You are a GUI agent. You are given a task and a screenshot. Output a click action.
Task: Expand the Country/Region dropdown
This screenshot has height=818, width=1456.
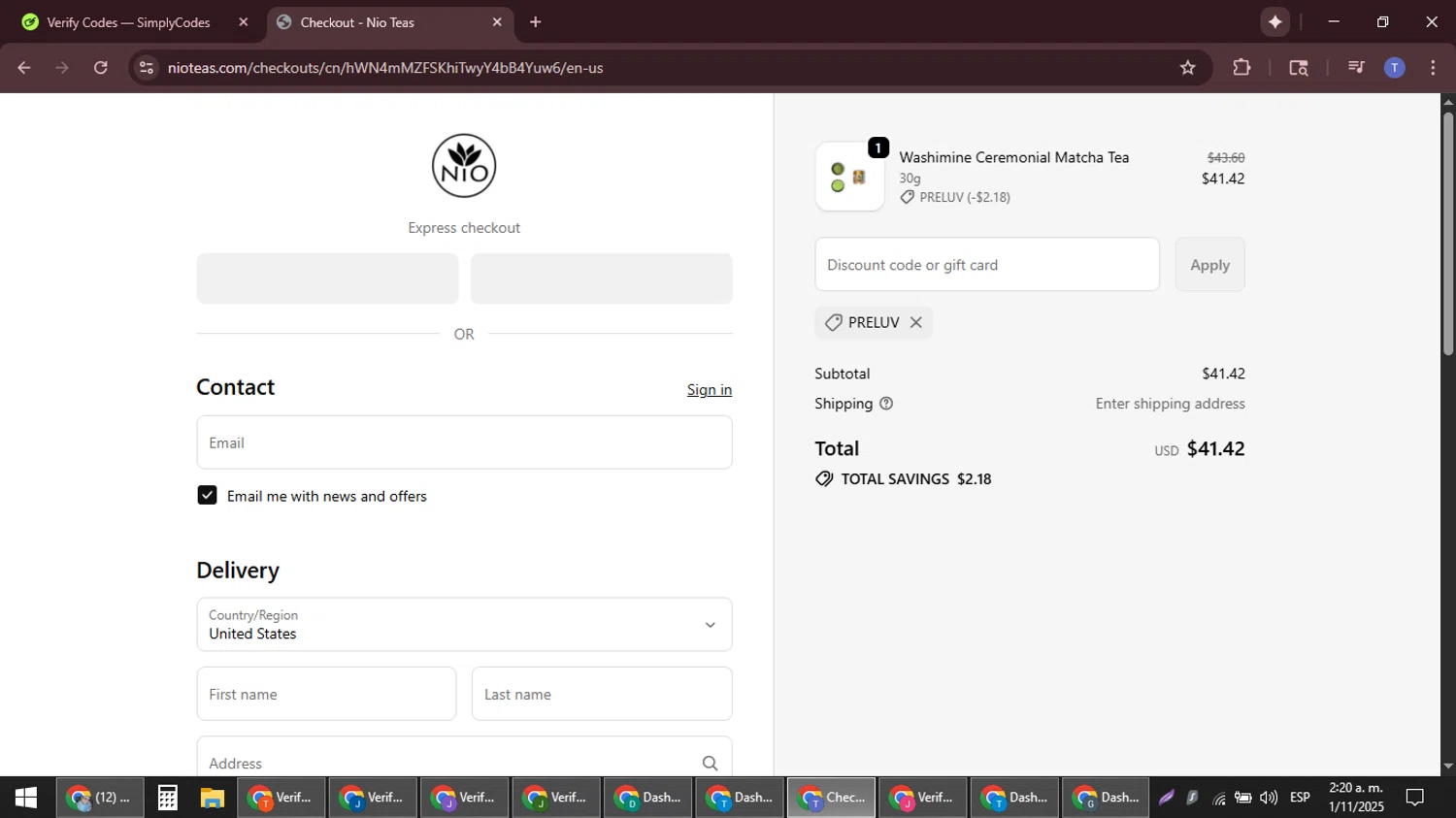pos(464,625)
